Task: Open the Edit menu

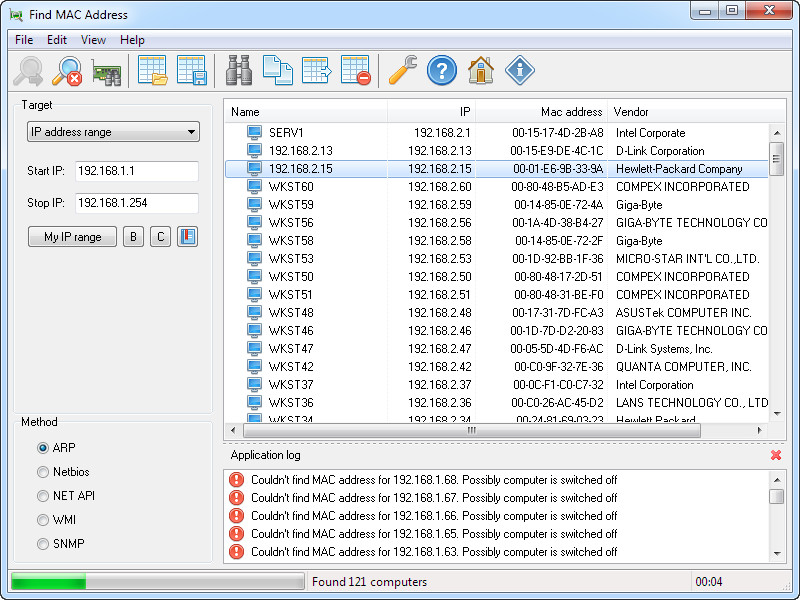Action: [x=57, y=40]
